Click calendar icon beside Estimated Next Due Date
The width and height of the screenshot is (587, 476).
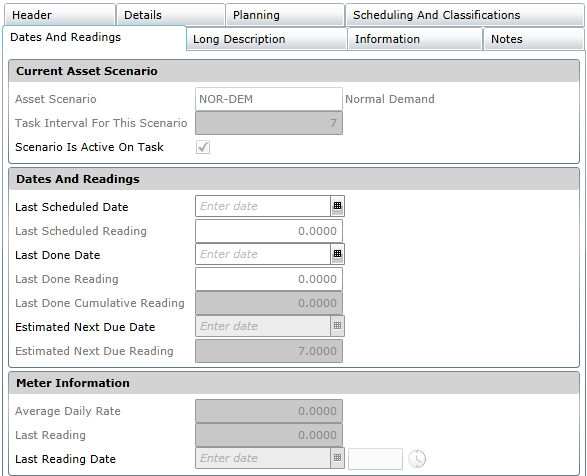click(337, 326)
